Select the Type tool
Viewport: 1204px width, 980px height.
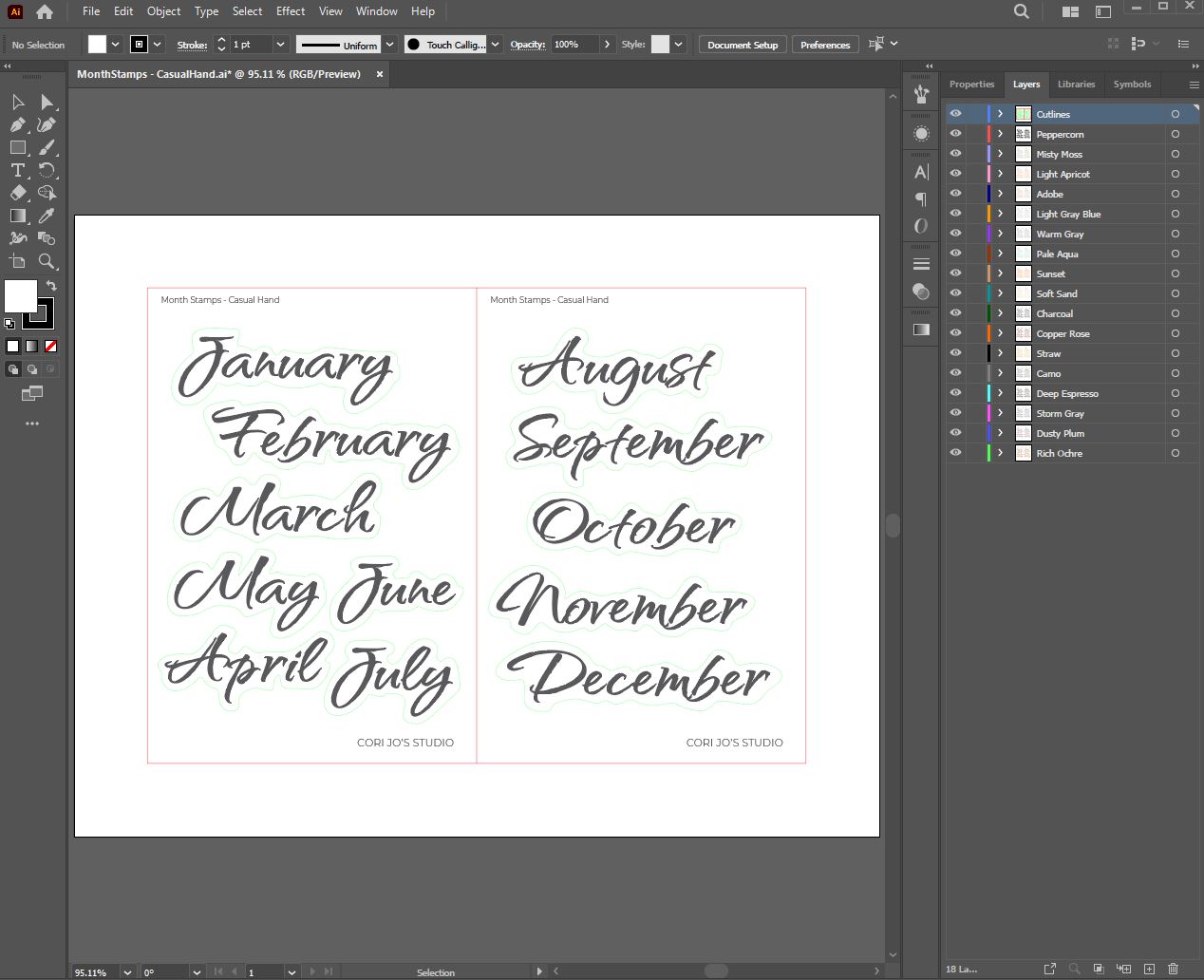tap(18, 170)
